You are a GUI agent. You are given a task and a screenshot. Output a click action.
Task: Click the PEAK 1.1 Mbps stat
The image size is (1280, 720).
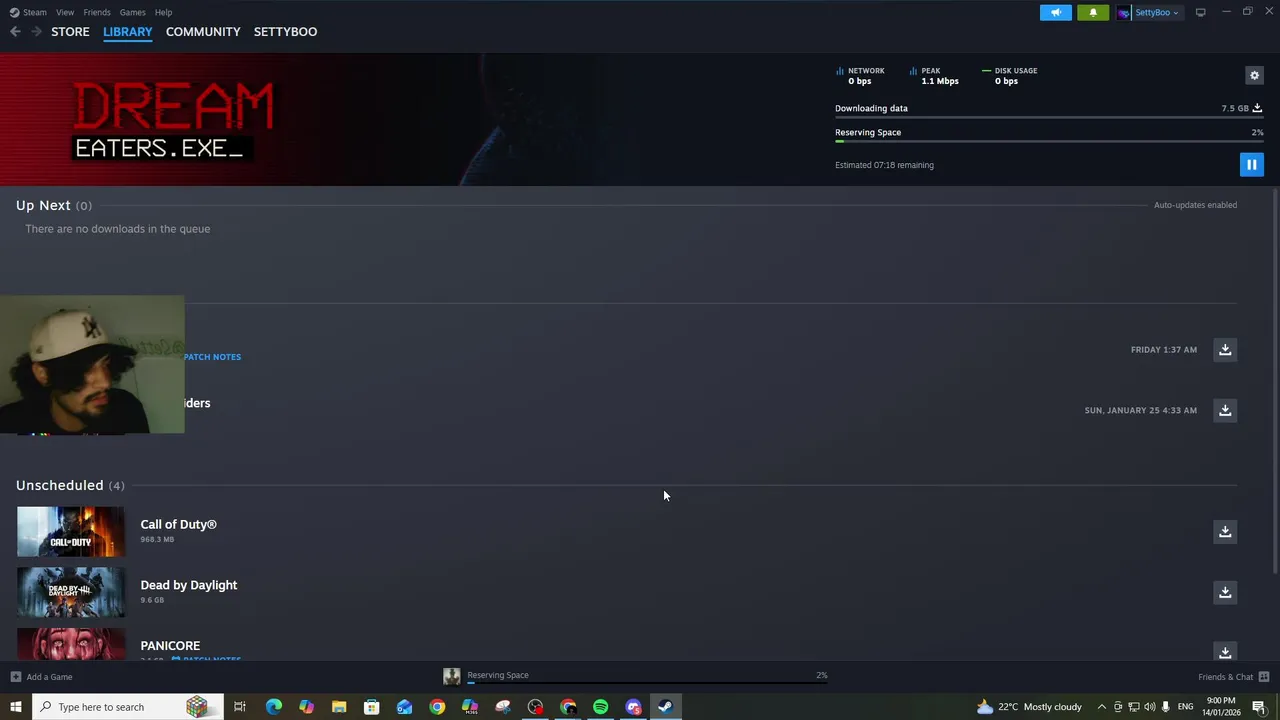[x=934, y=76]
